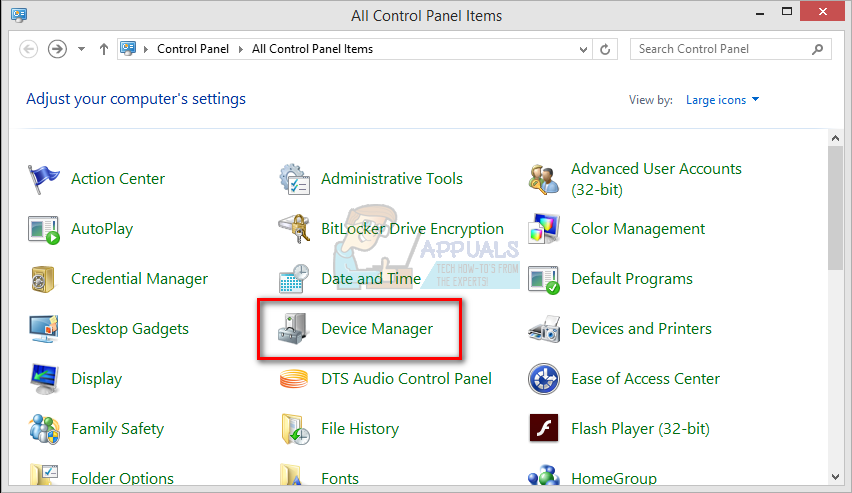Open the Devices and Printers icon
Screen dimensions: 852x493
(544, 329)
